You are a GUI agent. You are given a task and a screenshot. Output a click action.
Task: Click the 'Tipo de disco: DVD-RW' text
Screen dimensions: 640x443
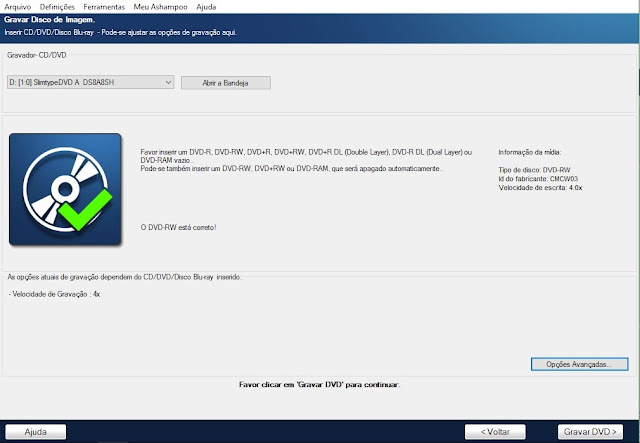pyautogui.click(x=534, y=170)
